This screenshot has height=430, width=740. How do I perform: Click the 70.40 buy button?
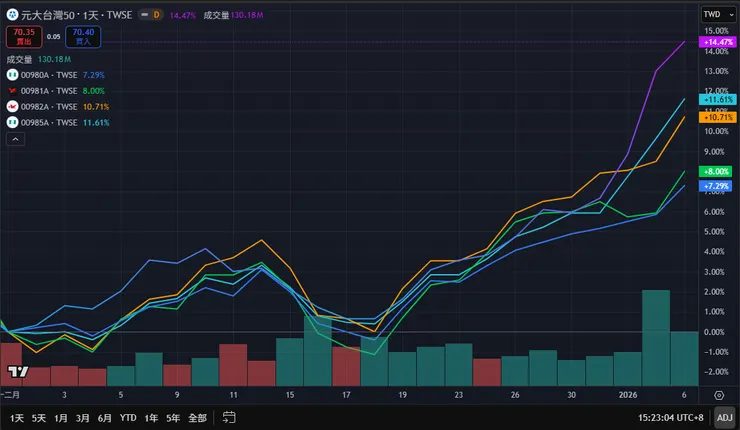83,36
